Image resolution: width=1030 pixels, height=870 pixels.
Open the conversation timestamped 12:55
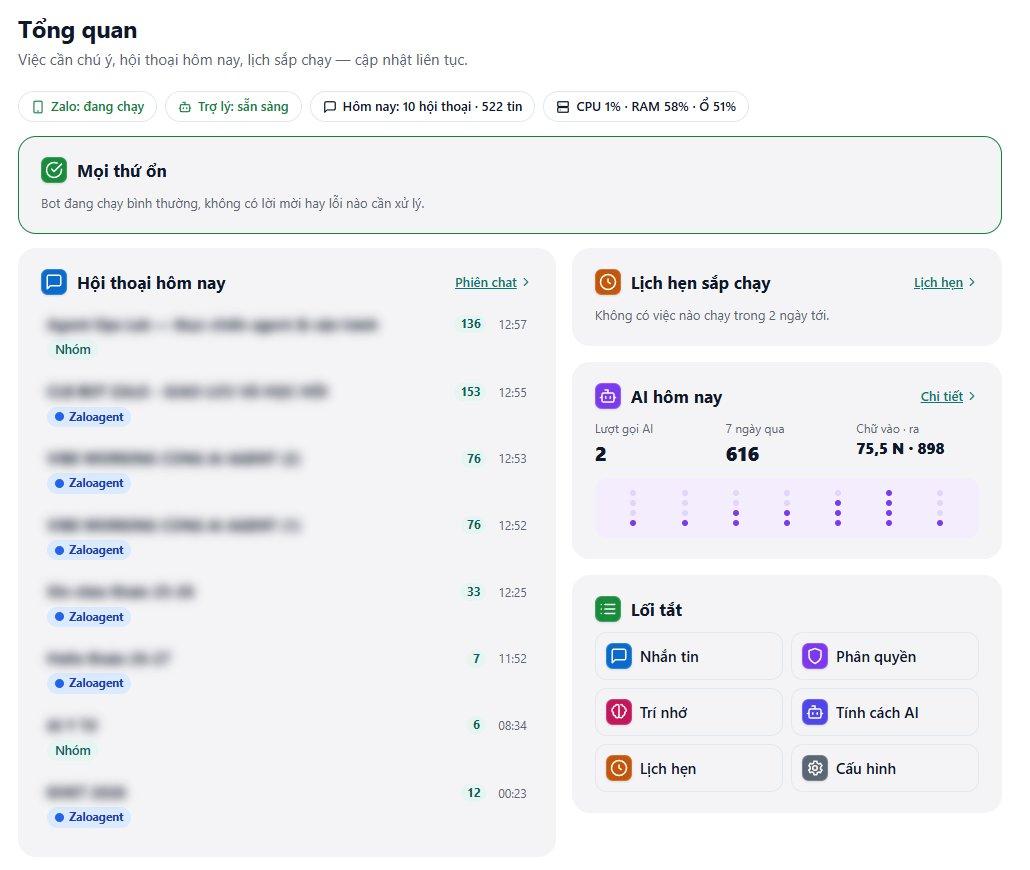287,403
